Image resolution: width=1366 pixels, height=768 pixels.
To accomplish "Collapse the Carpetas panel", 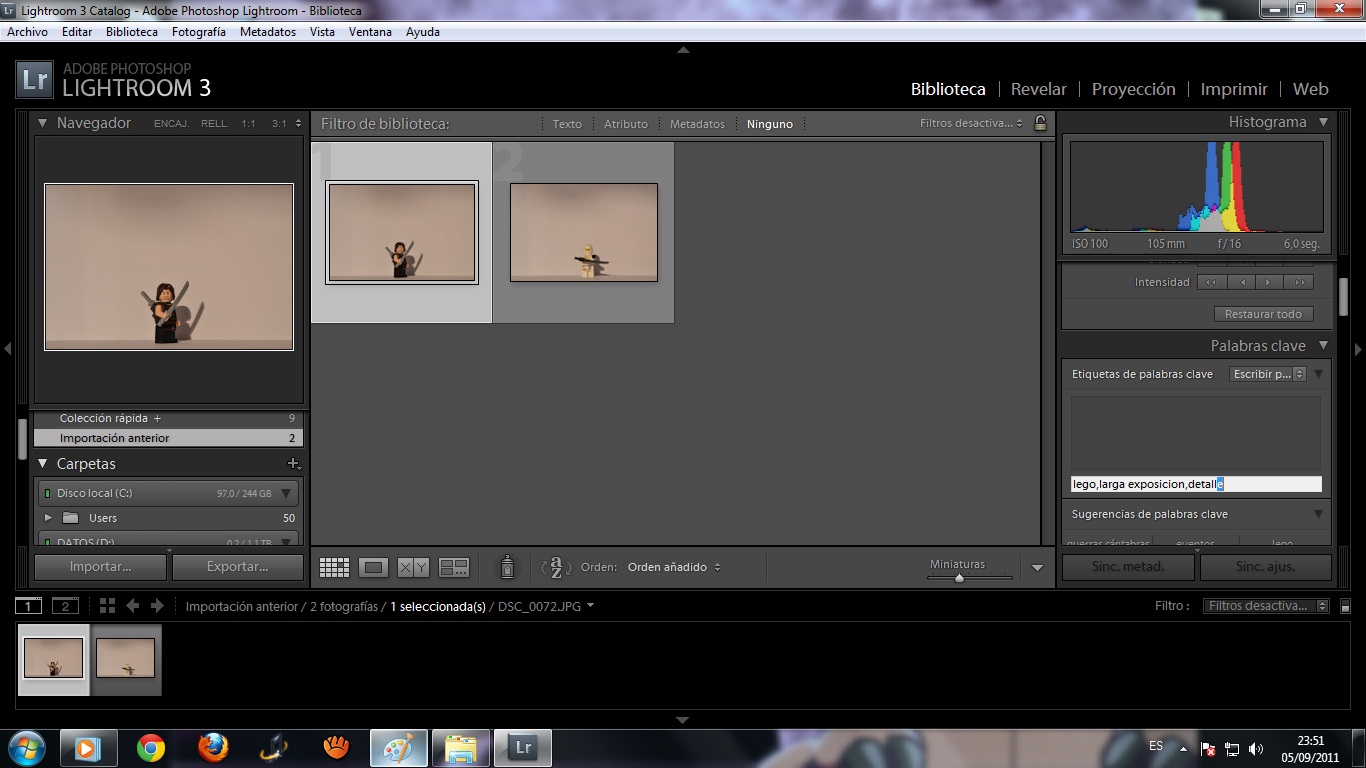I will coord(43,464).
